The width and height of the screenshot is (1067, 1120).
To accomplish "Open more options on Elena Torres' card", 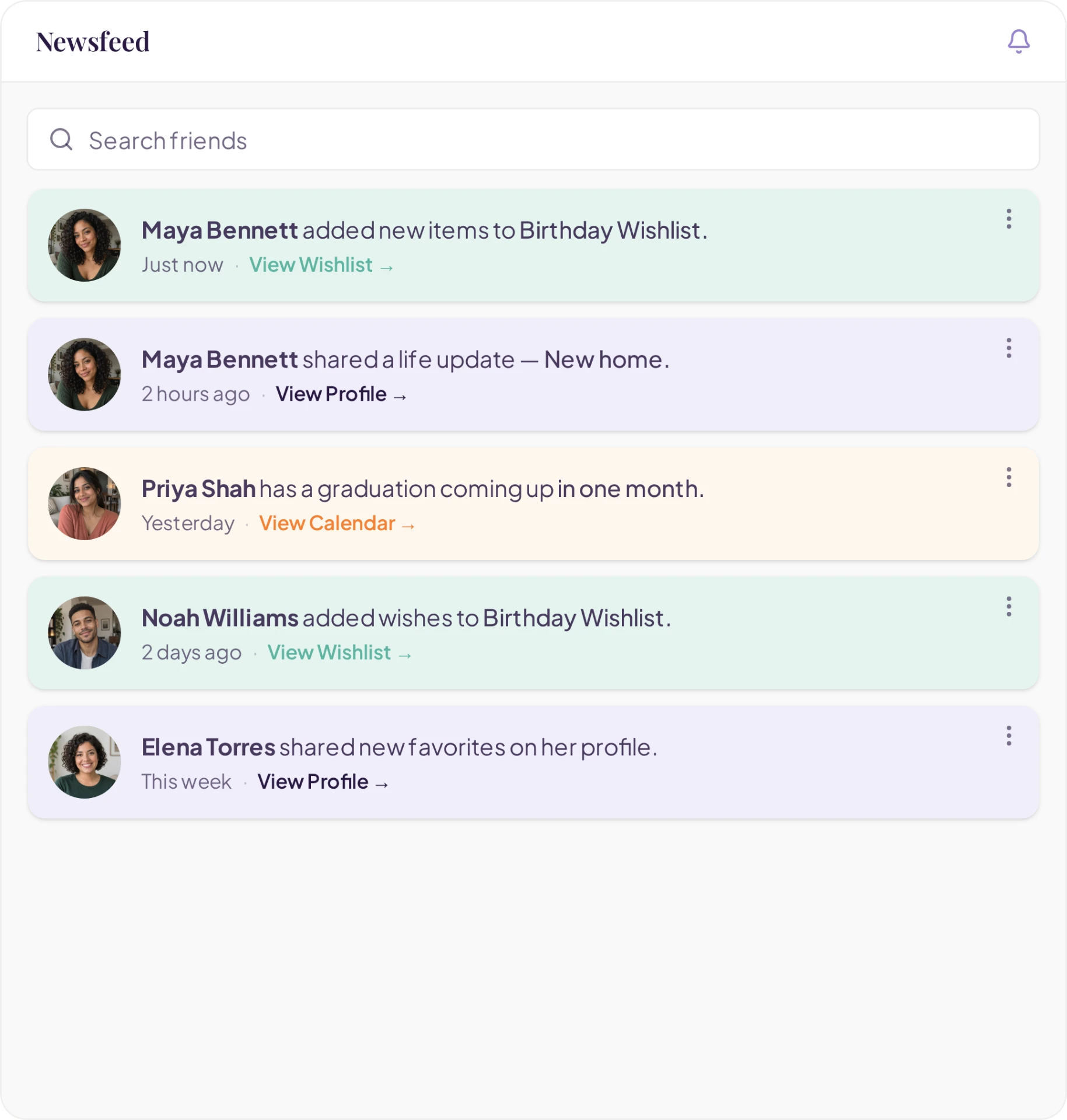I will click(x=1009, y=736).
